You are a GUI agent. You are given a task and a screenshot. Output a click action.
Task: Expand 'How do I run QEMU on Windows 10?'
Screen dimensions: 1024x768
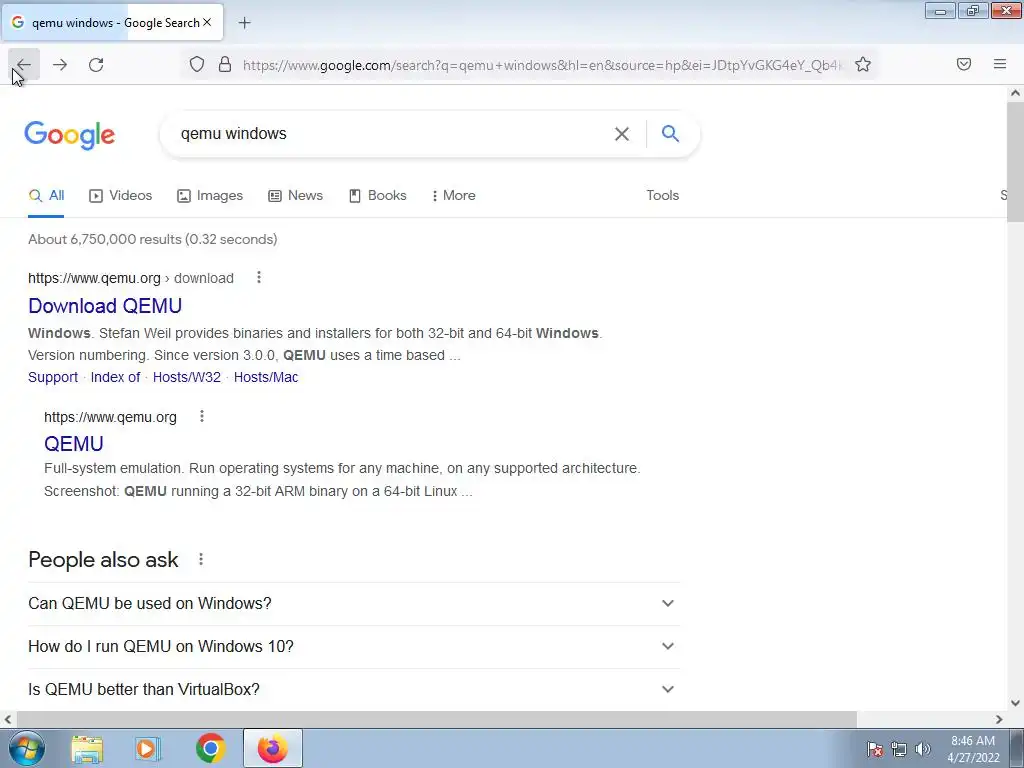[353, 647]
